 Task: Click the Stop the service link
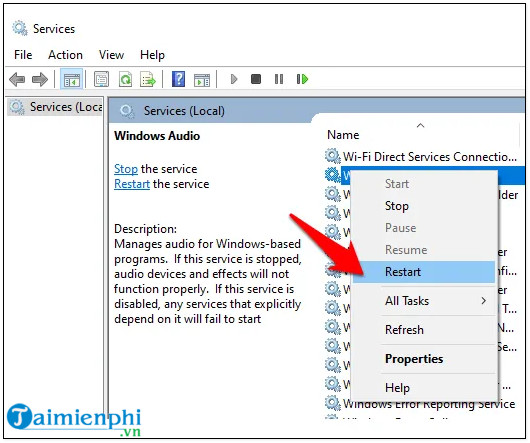point(126,169)
